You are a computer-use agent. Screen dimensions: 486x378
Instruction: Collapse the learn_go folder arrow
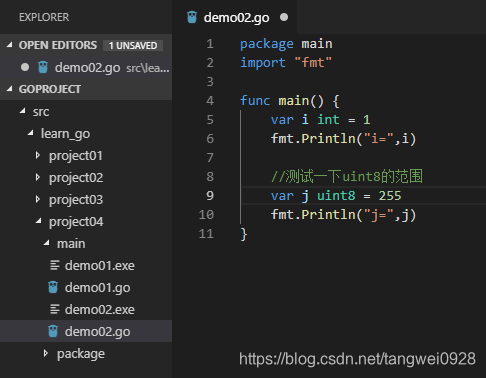tap(31, 133)
